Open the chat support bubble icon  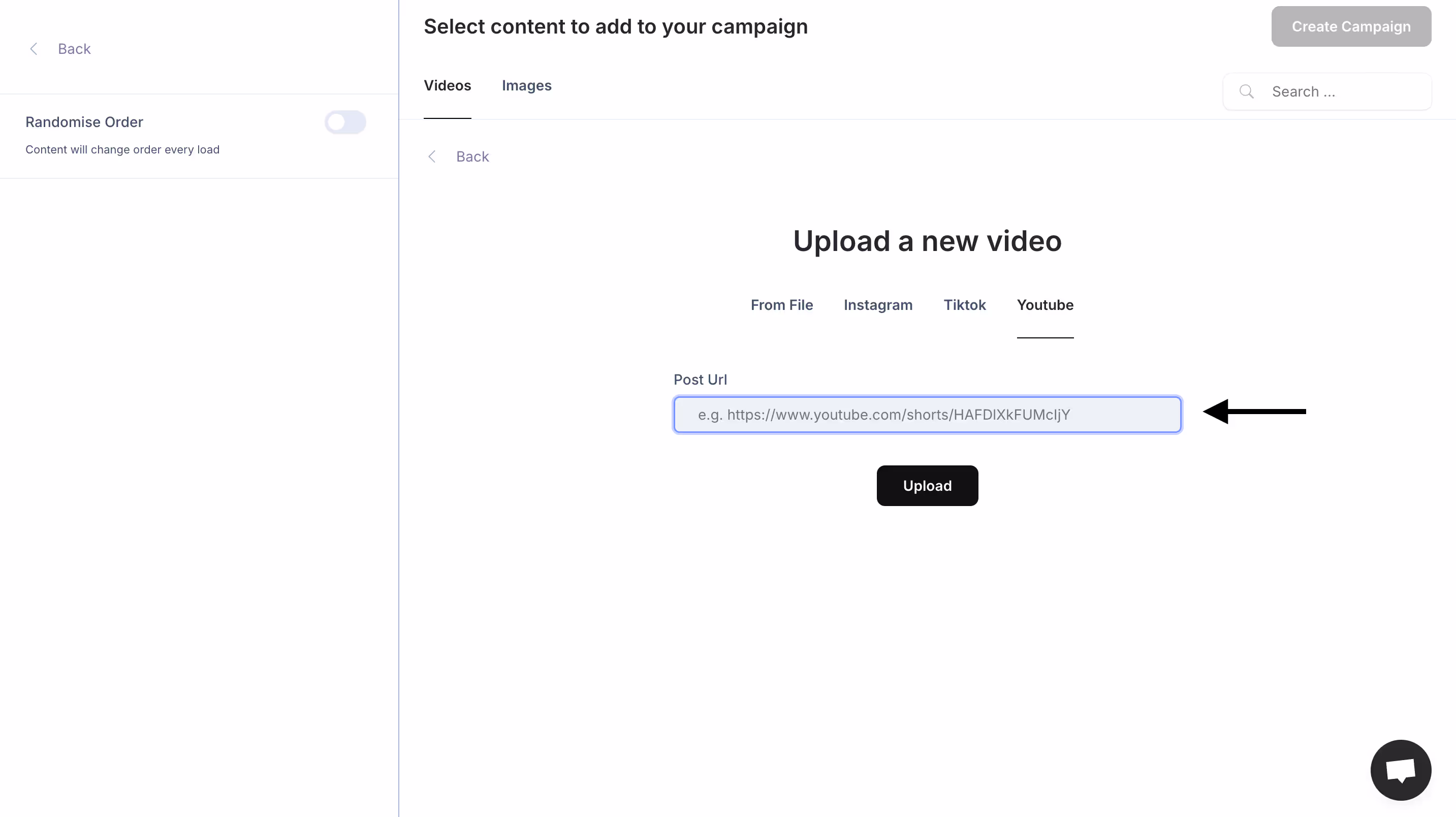[1400, 770]
